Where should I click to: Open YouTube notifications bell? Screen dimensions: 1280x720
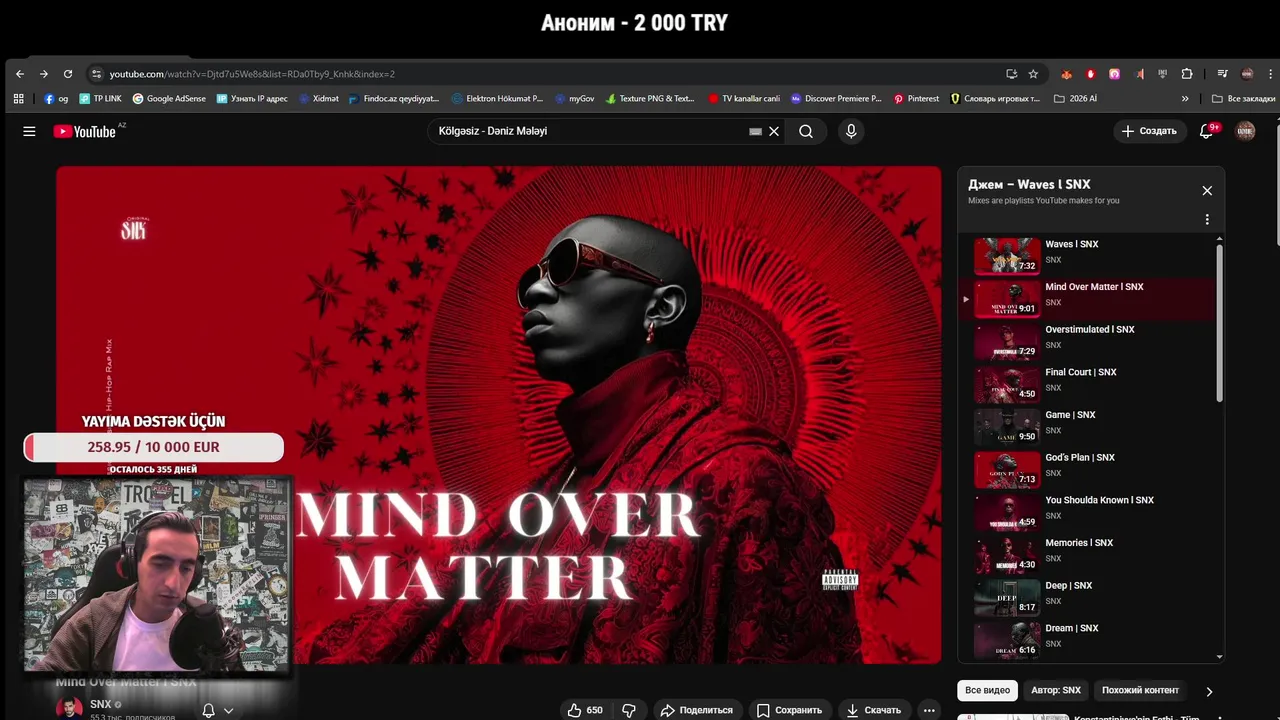(1206, 131)
